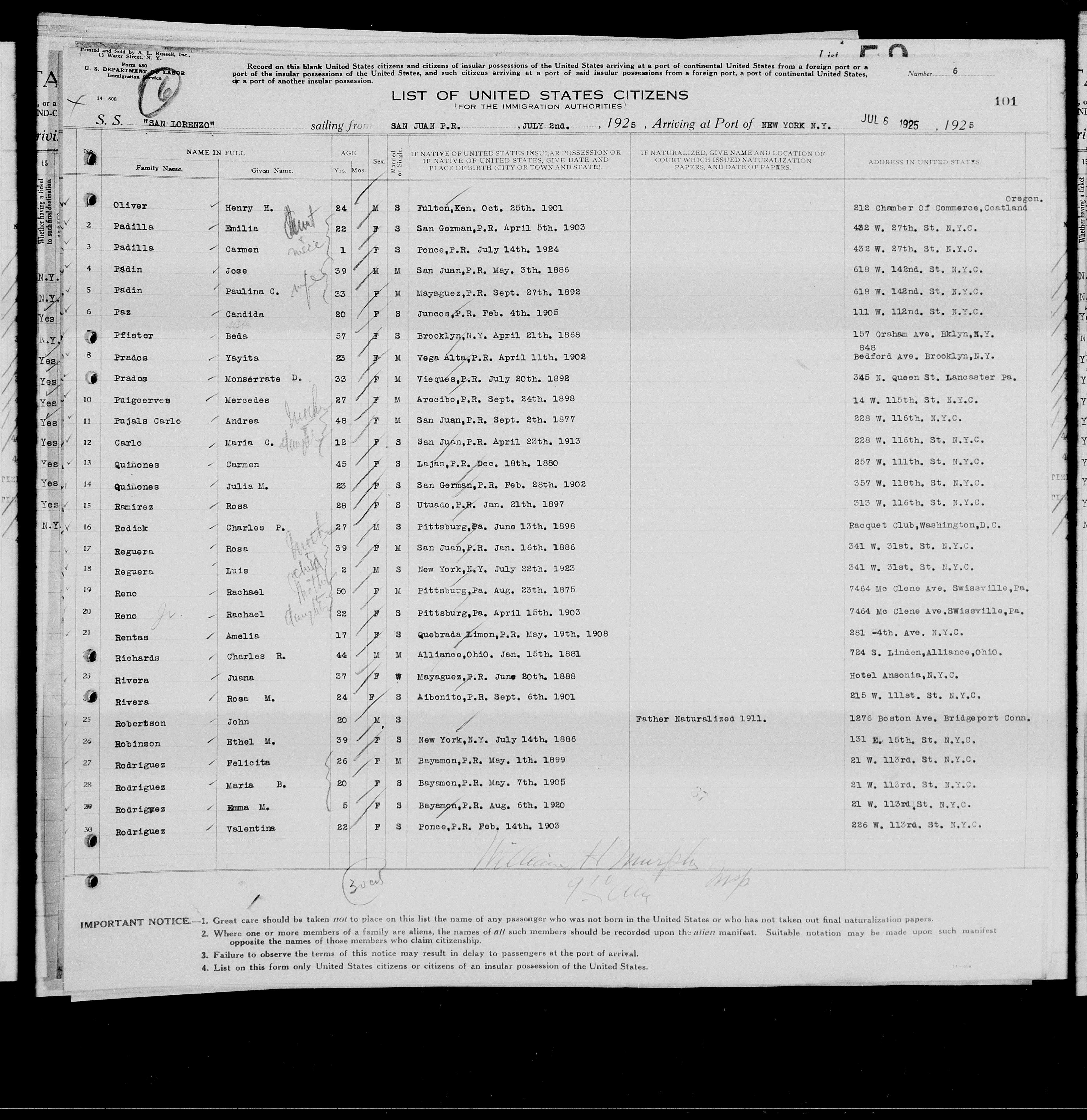Click the given name "Felicita"

click(248, 763)
